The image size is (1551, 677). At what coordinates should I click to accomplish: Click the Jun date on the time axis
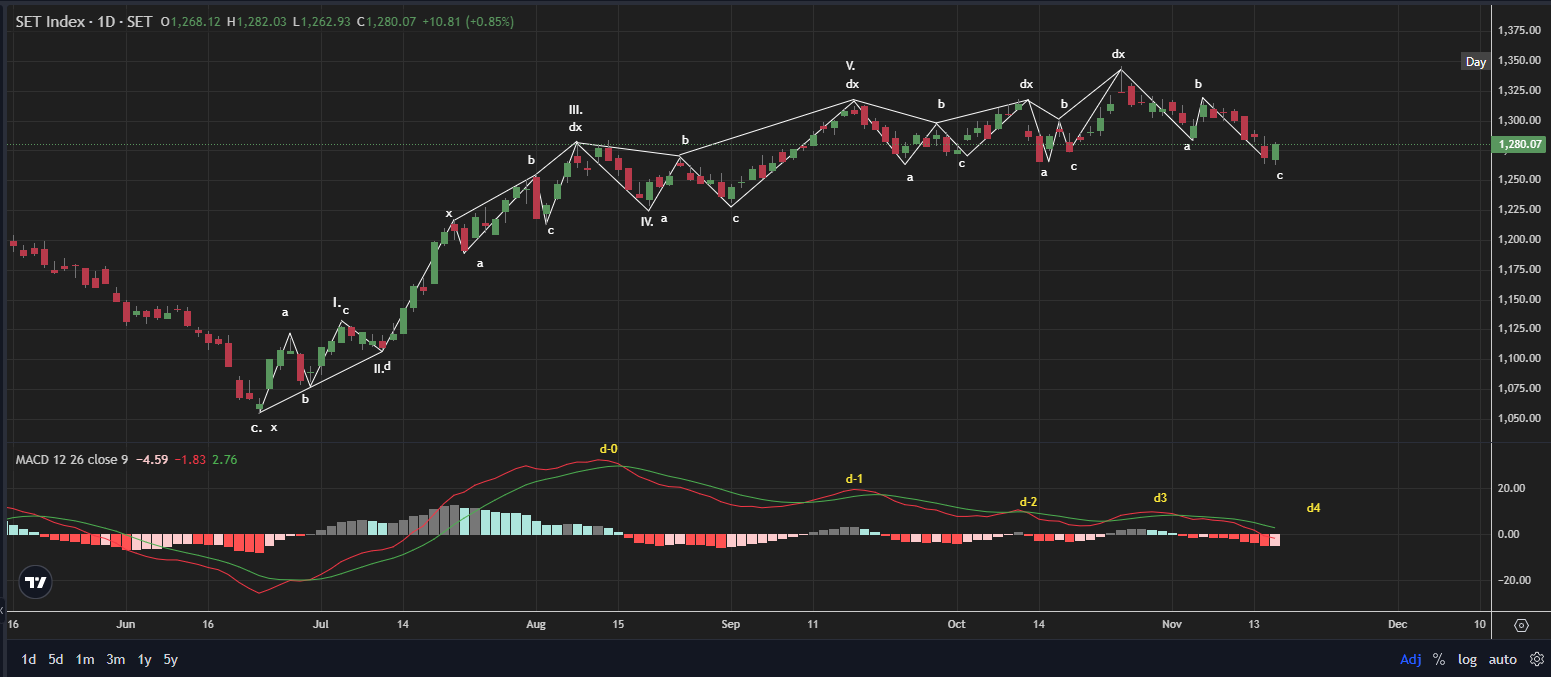126,624
